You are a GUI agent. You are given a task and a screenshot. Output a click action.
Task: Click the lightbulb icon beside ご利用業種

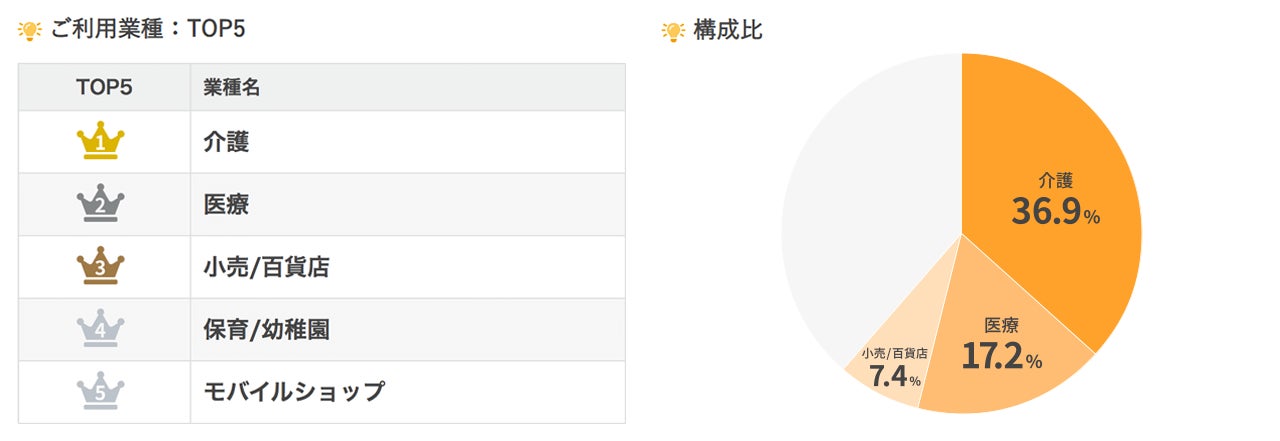tap(30, 31)
